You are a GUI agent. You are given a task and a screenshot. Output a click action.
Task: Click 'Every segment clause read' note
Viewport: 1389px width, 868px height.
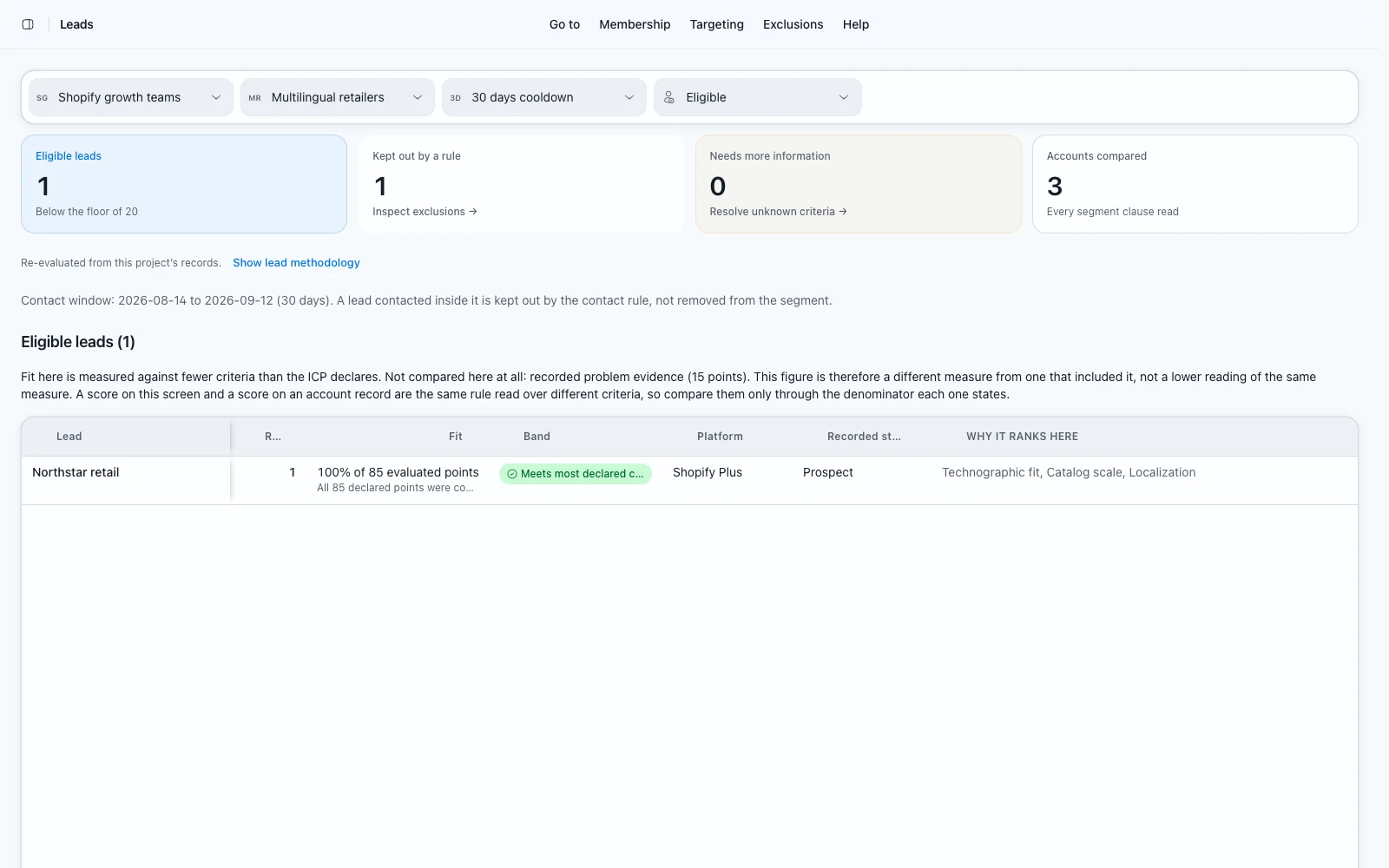tap(1113, 212)
